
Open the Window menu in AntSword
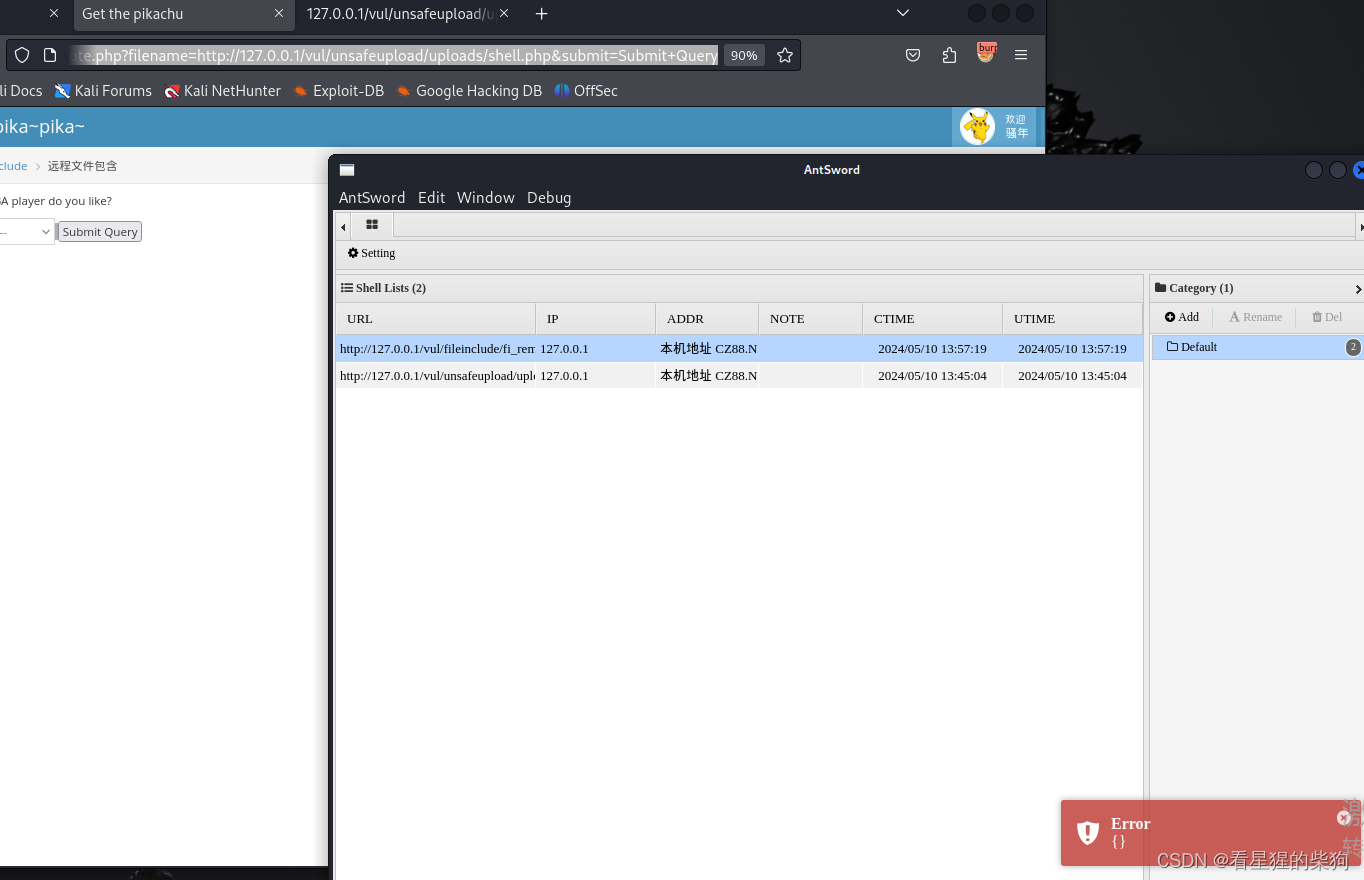[485, 198]
